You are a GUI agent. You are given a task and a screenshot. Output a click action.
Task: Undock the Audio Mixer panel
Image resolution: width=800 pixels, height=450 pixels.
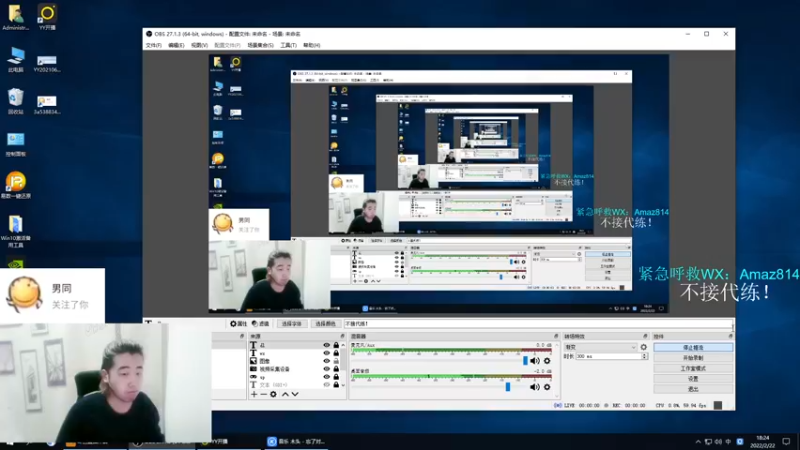[x=556, y=336]
